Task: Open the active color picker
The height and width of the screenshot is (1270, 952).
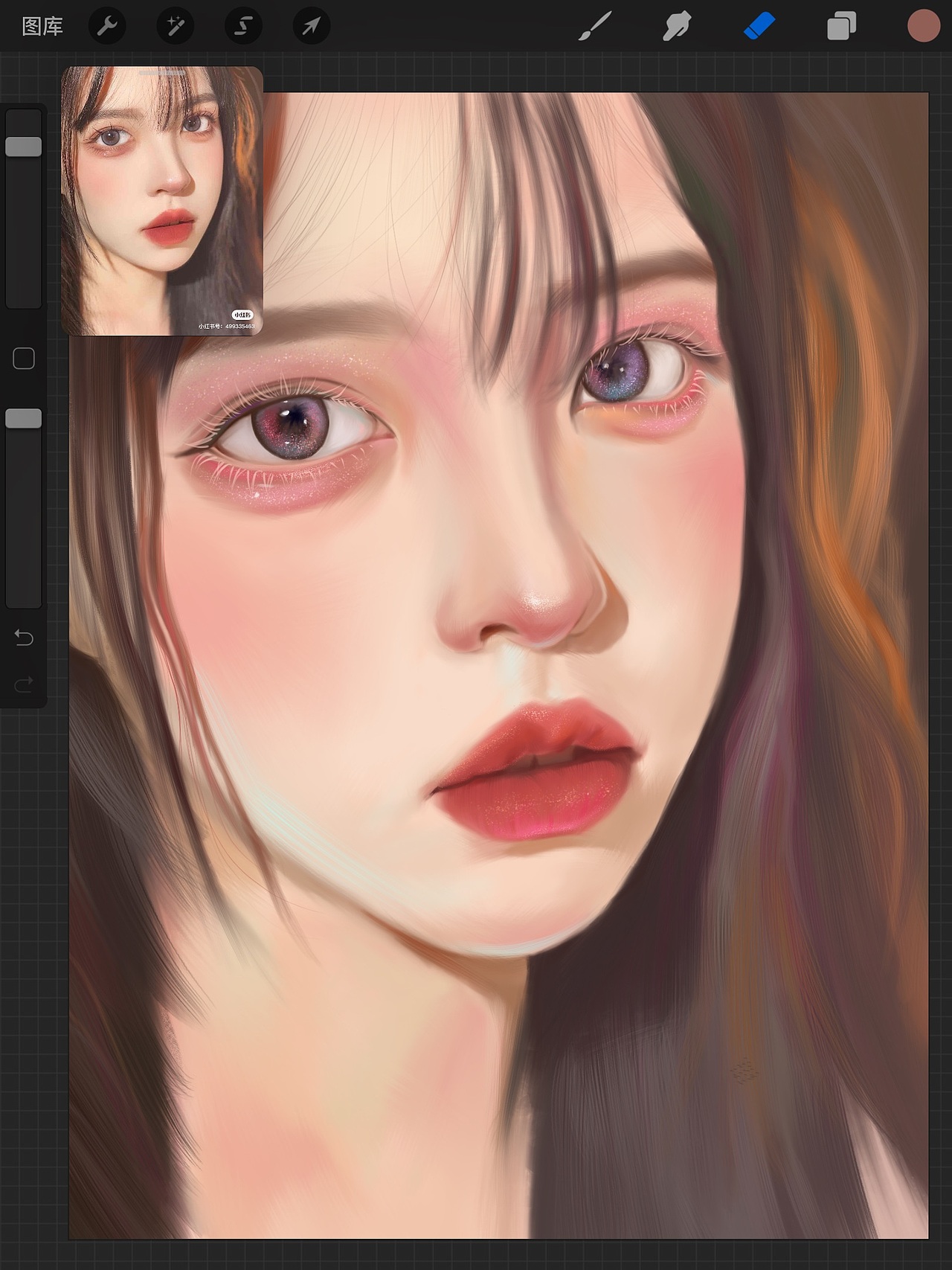Action: click(924, 27)
